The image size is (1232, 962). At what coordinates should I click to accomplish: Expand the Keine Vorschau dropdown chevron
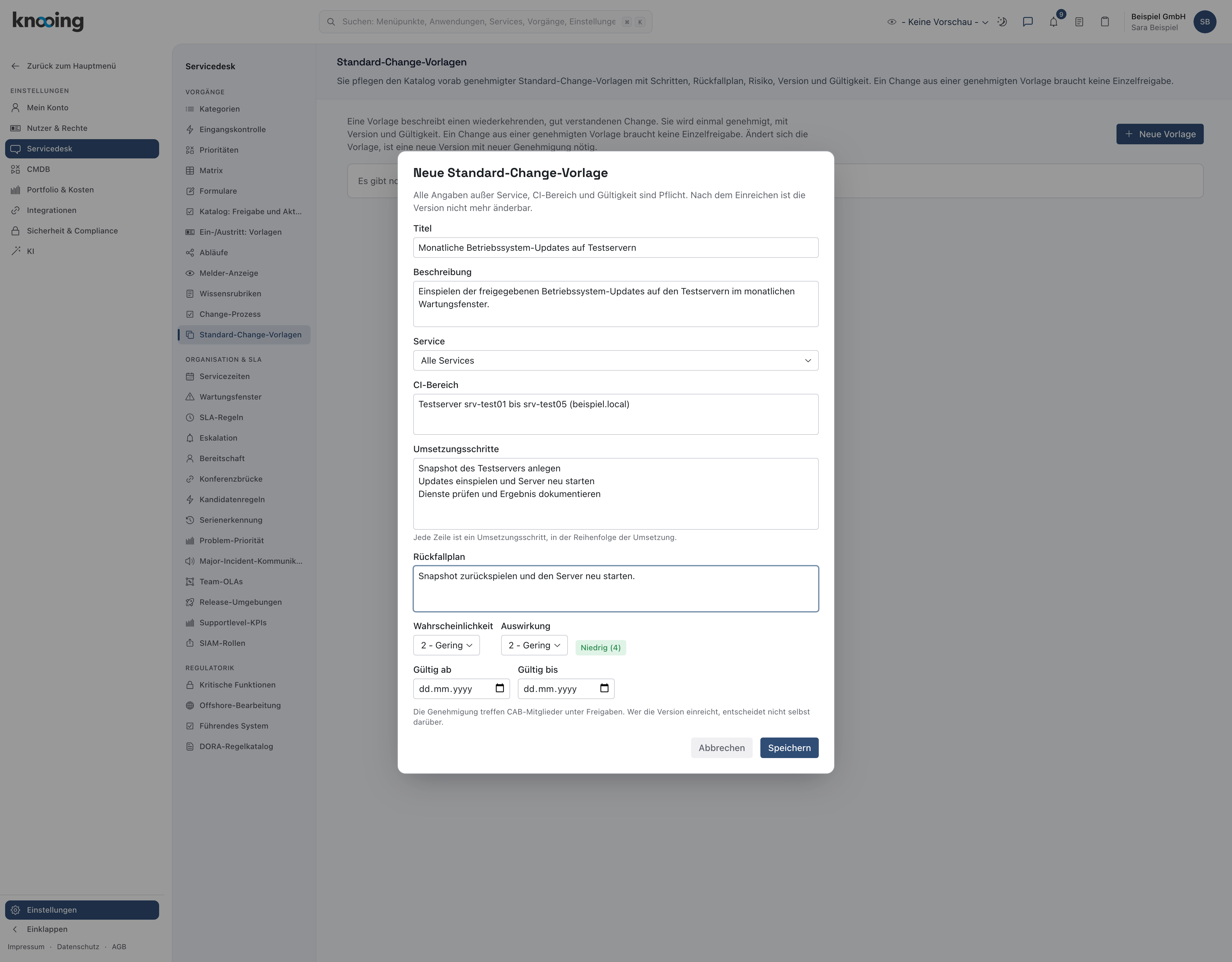click(985, 22)
